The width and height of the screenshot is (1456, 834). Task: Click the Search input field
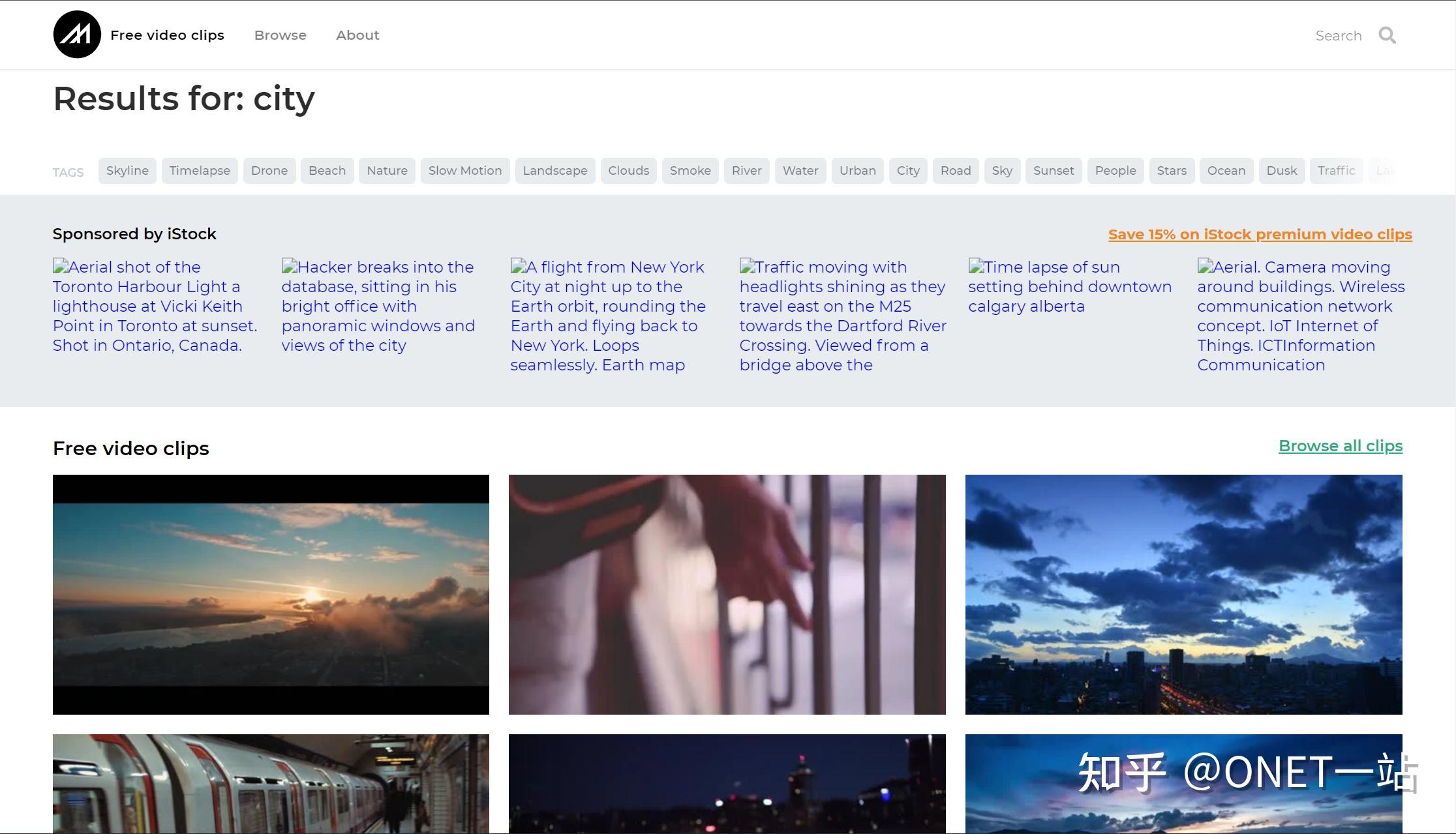click(1338, 36)
